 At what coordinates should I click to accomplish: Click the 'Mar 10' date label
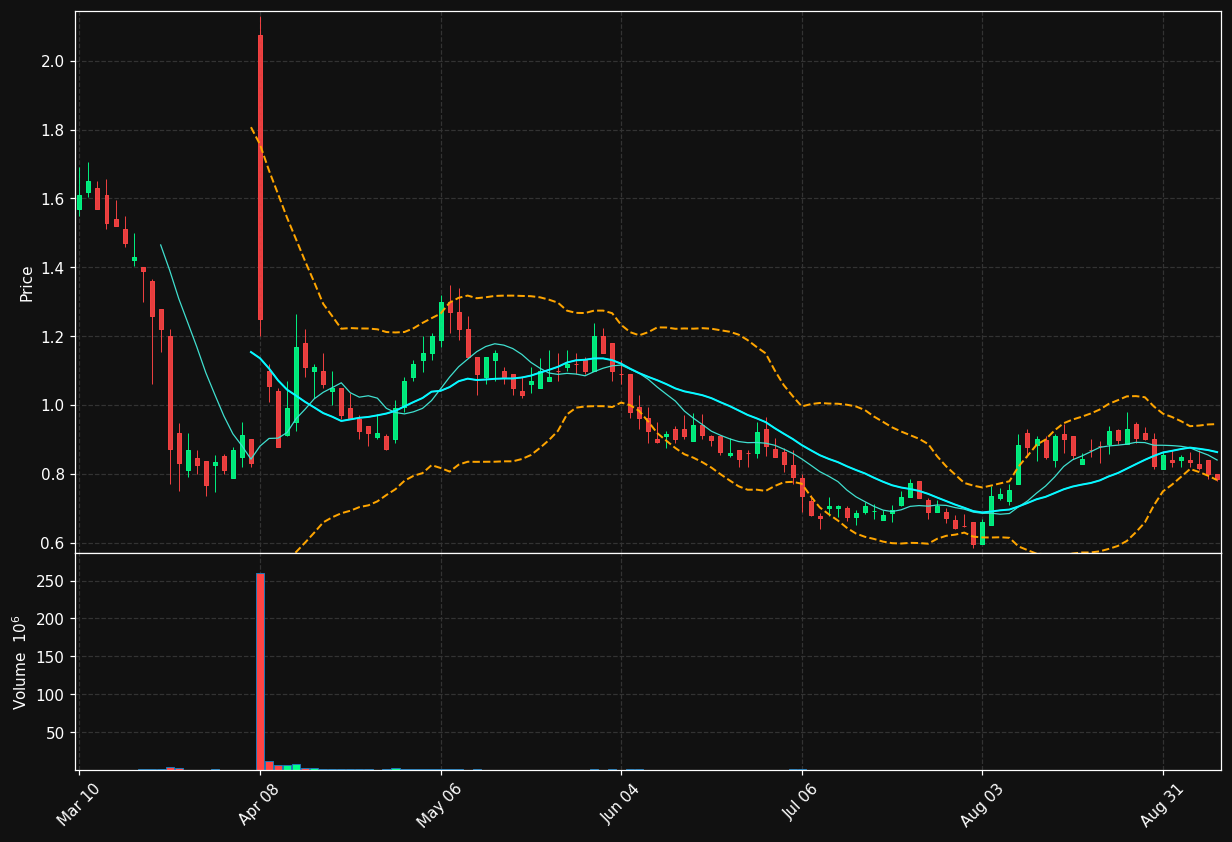pos(78,804)
